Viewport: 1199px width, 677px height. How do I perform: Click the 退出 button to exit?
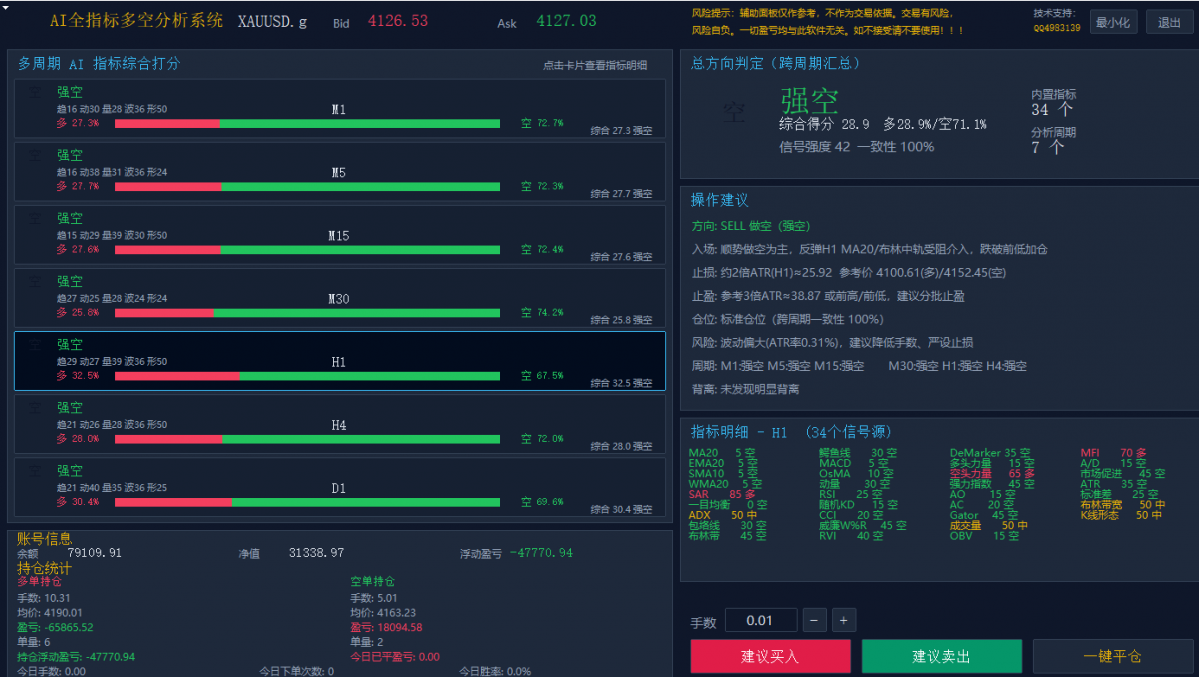1169,22
